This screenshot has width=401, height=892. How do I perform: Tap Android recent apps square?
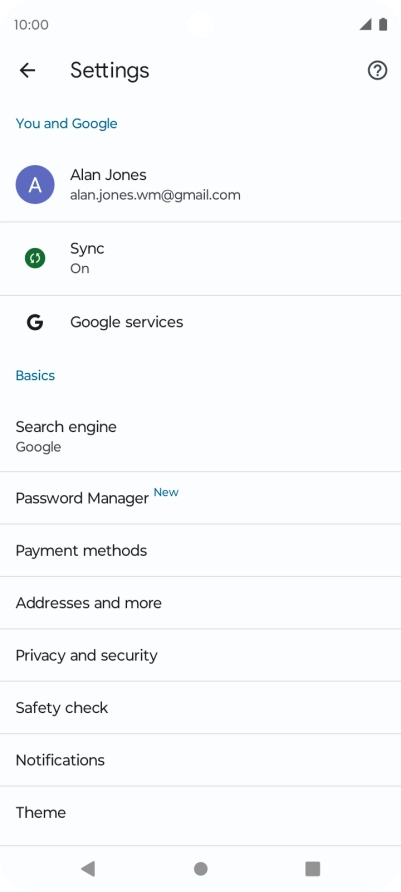pyautogui.click(x=312, y=869)
